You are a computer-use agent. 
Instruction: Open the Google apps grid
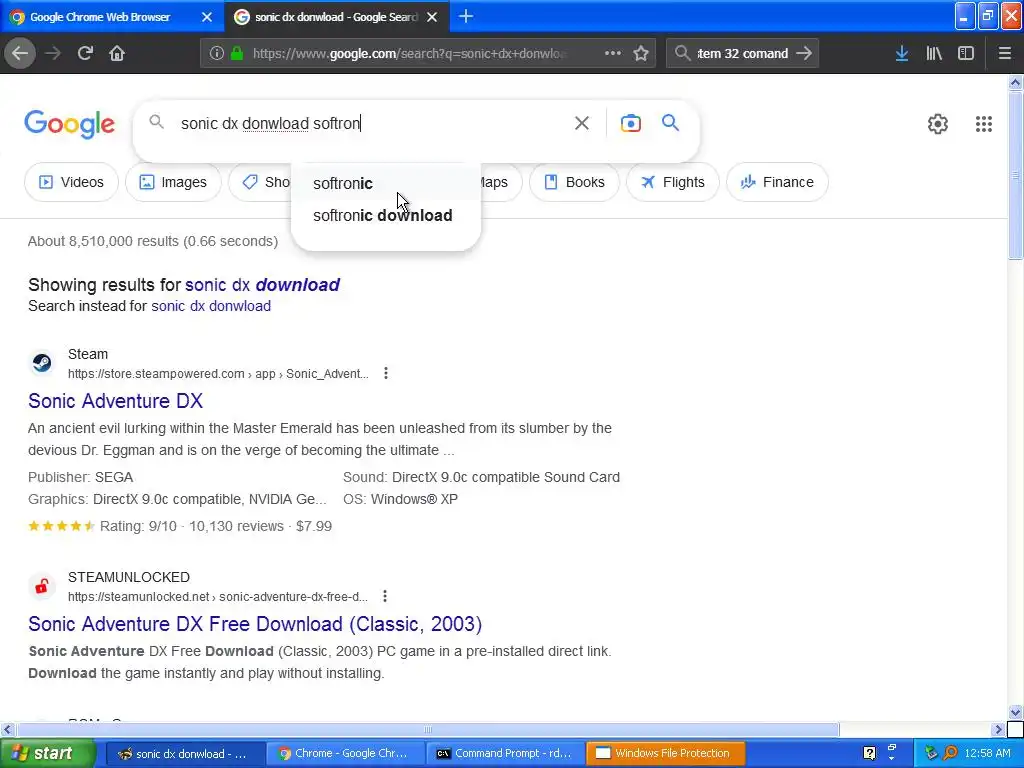click(984, 123)
